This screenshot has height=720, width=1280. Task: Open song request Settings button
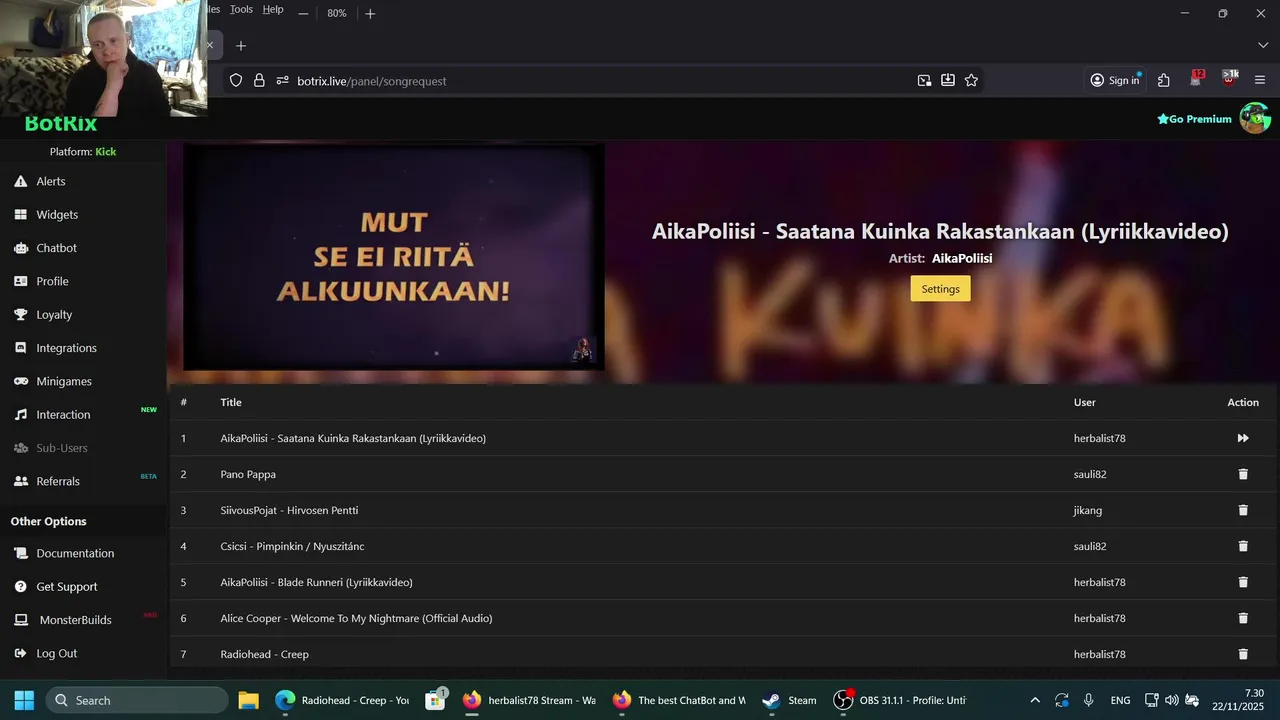(940, 289)
